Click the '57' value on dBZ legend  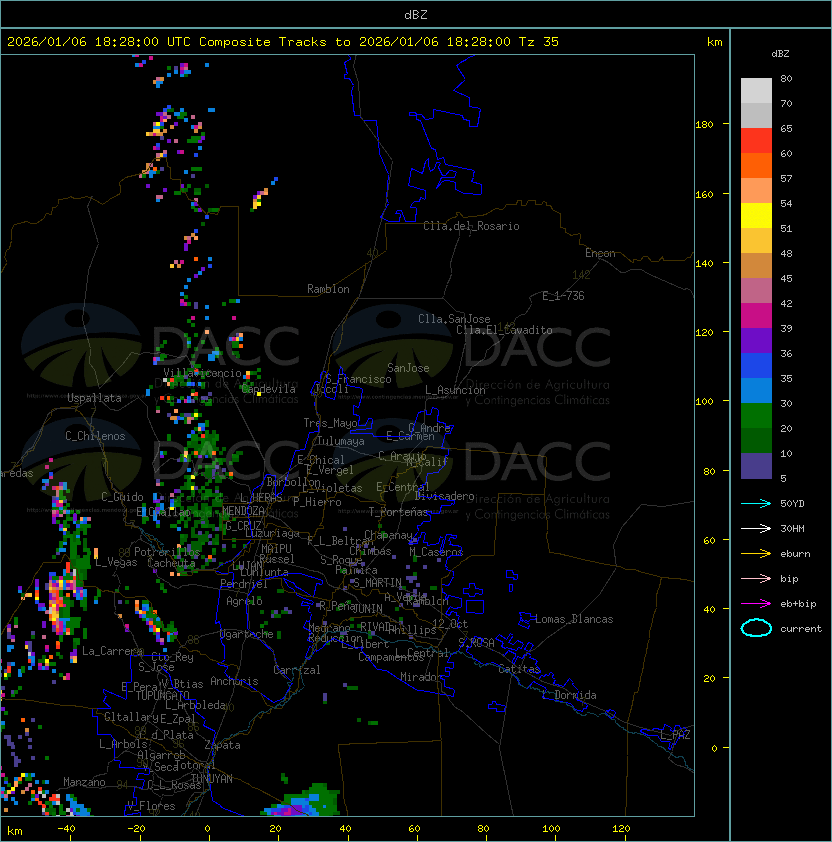point(786,178)
